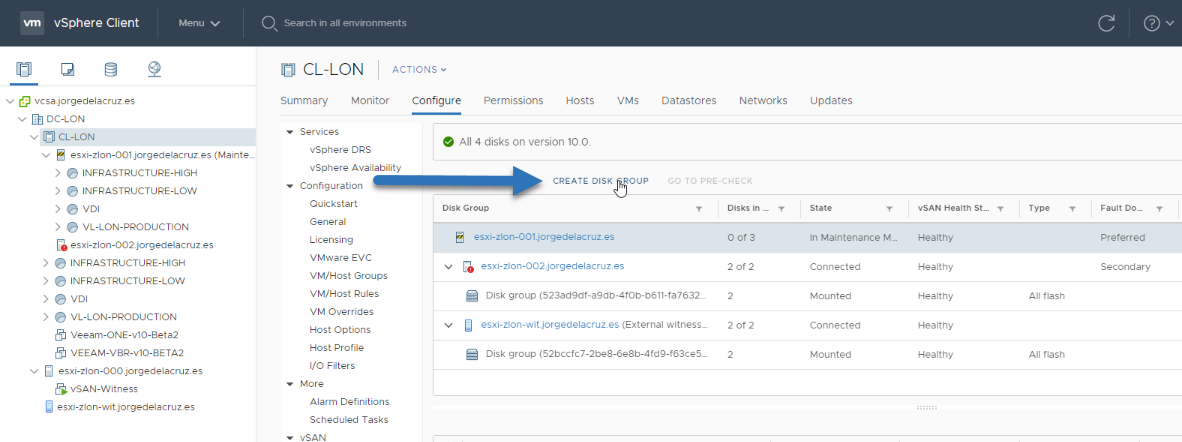Select I/O Filters in the Configure menu

(332, 366)
